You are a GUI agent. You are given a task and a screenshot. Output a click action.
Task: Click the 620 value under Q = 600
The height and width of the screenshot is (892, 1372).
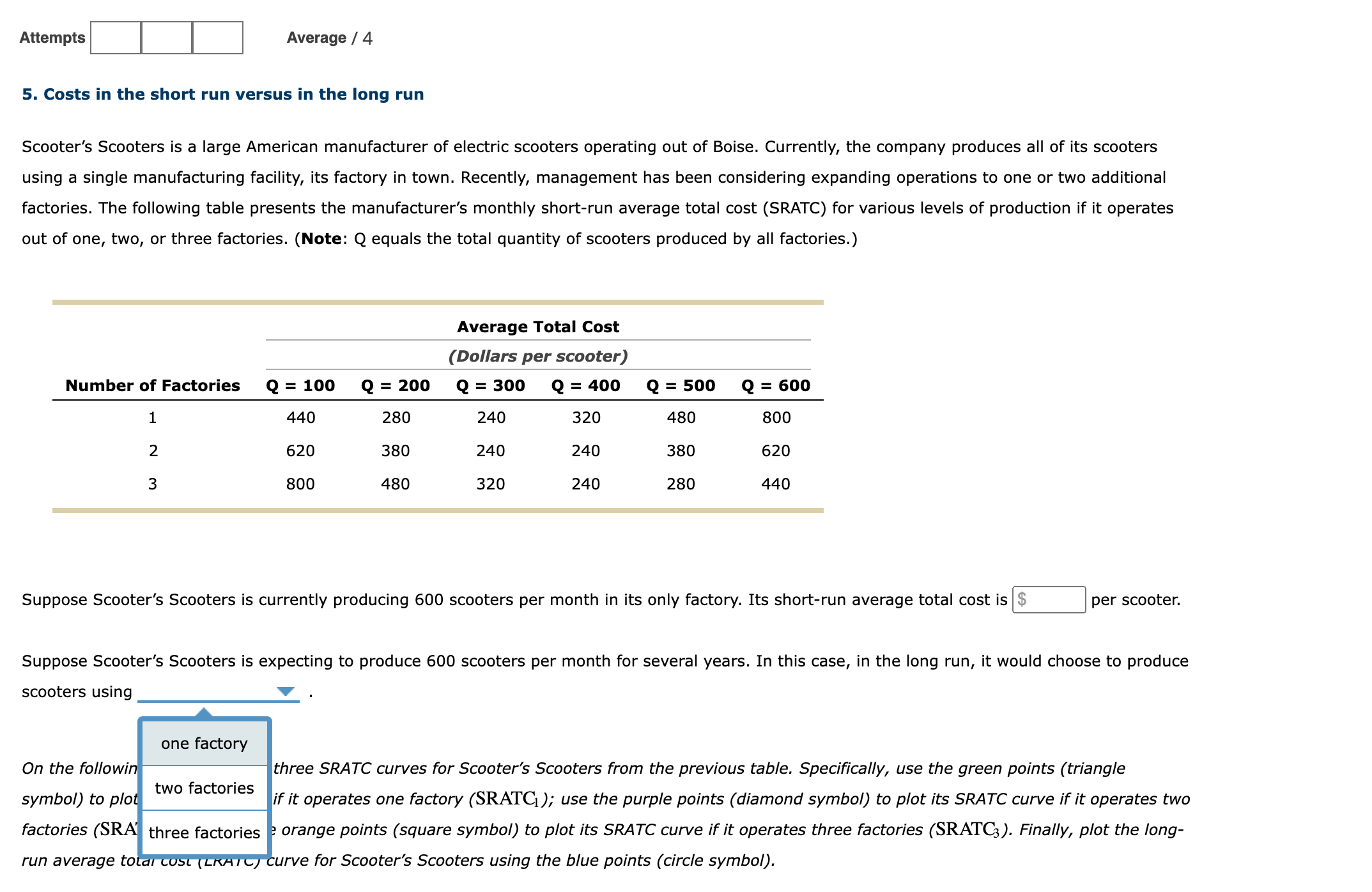coord(776,450)
